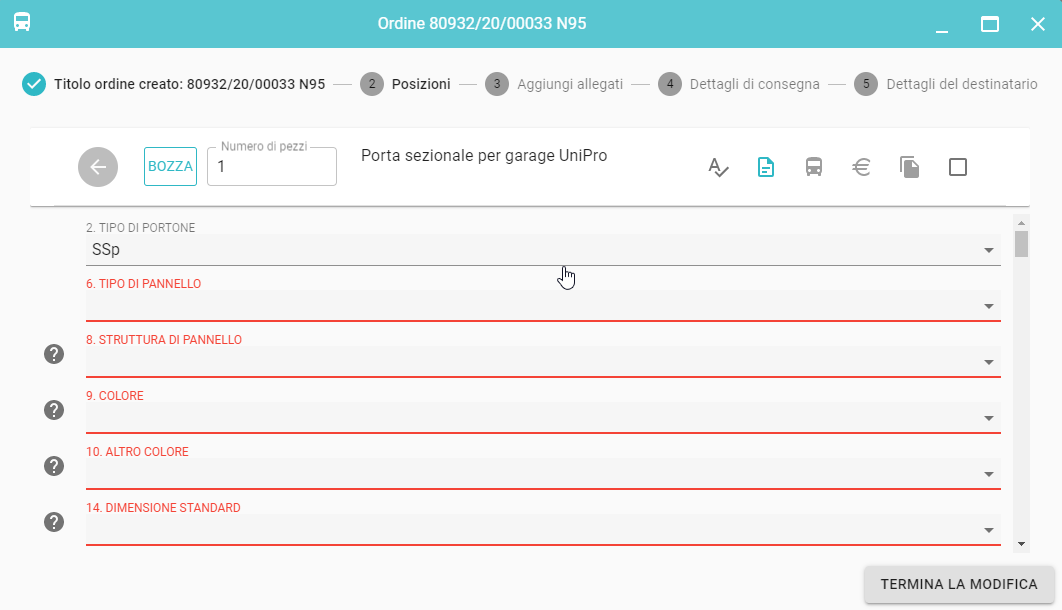Expand the Altro colore dropdown
1062x610 pixels.
988,474
